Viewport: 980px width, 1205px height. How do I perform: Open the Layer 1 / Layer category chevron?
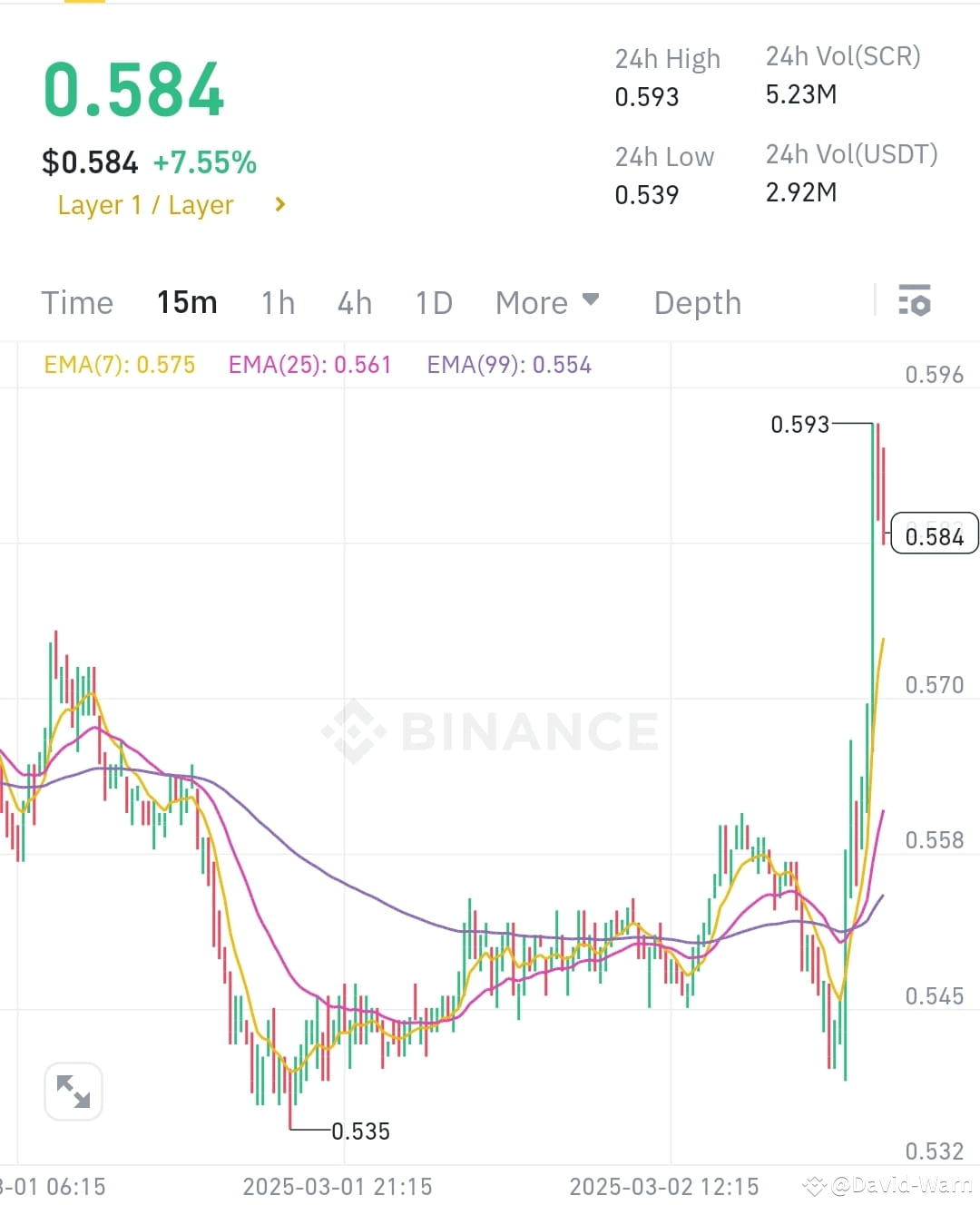click(279, 204)
